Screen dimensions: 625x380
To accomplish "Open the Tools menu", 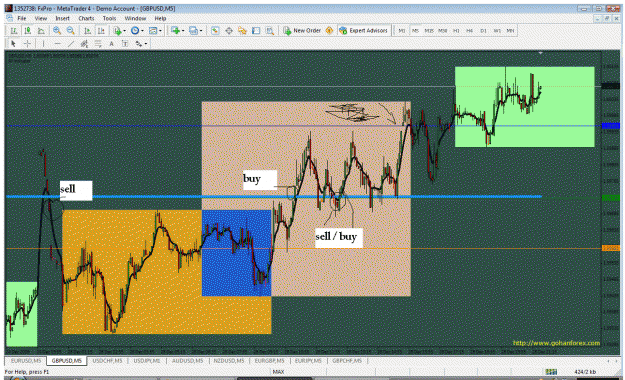I will tap(109, 18).
